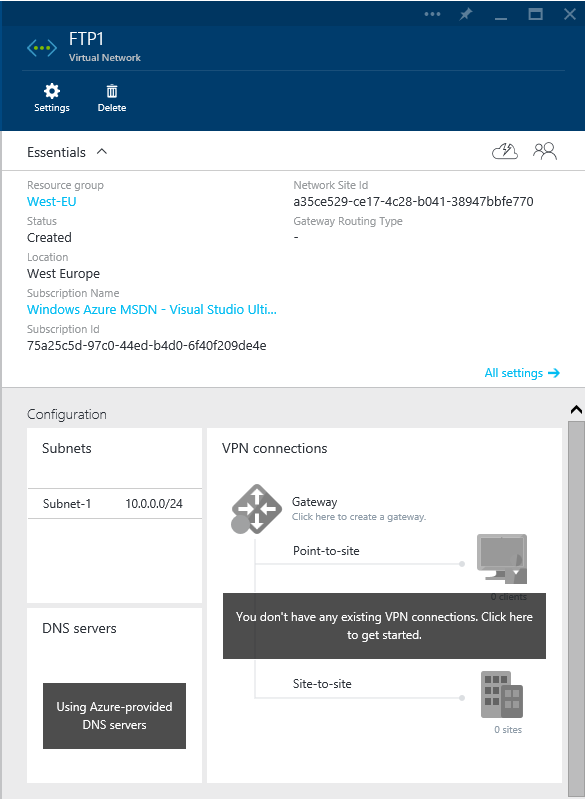Screen dimensions: 585x799
Task: Click the cloud quick start icon
Action: (x=504, y=151)
